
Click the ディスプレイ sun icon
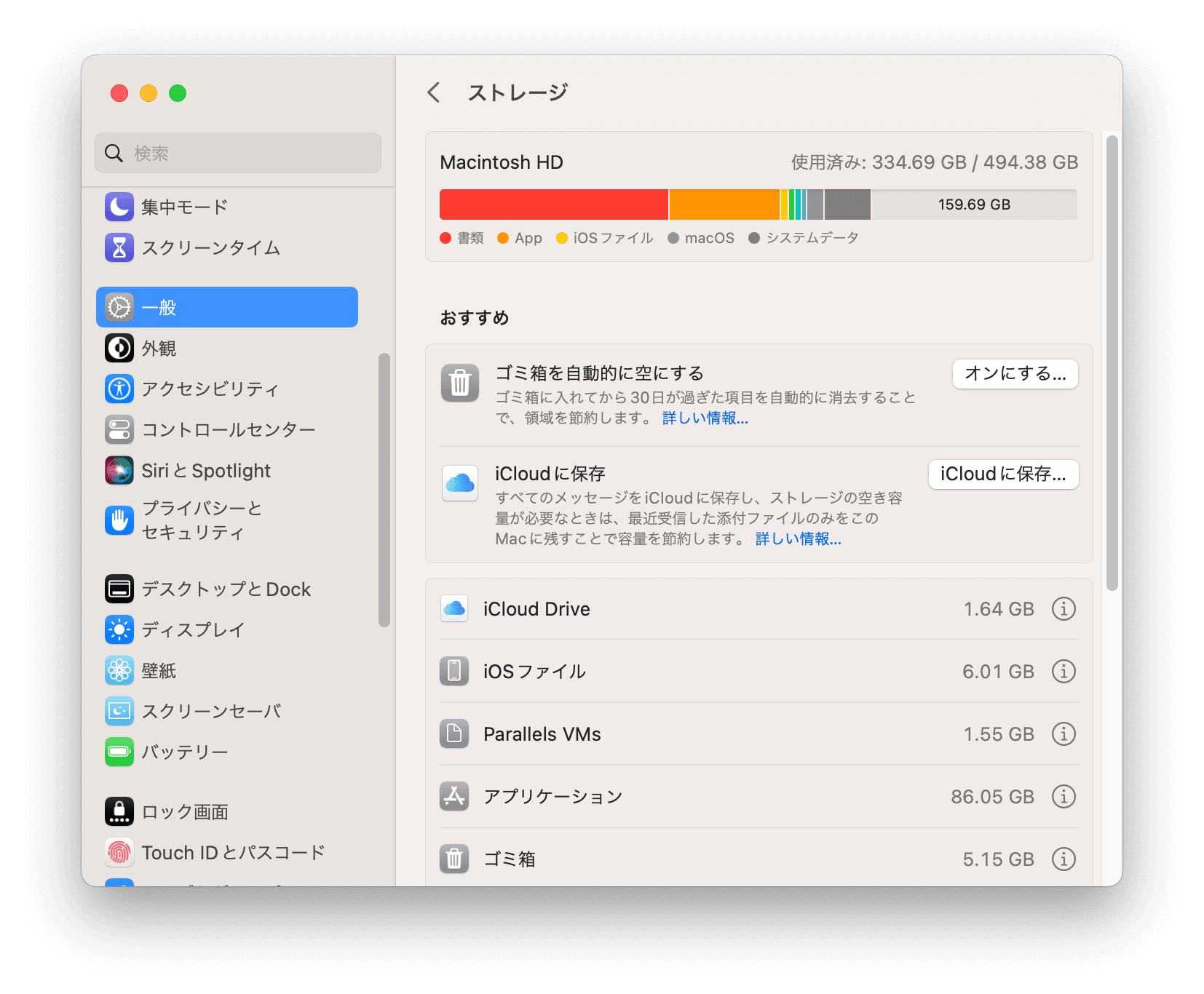(x=119, y=629)
